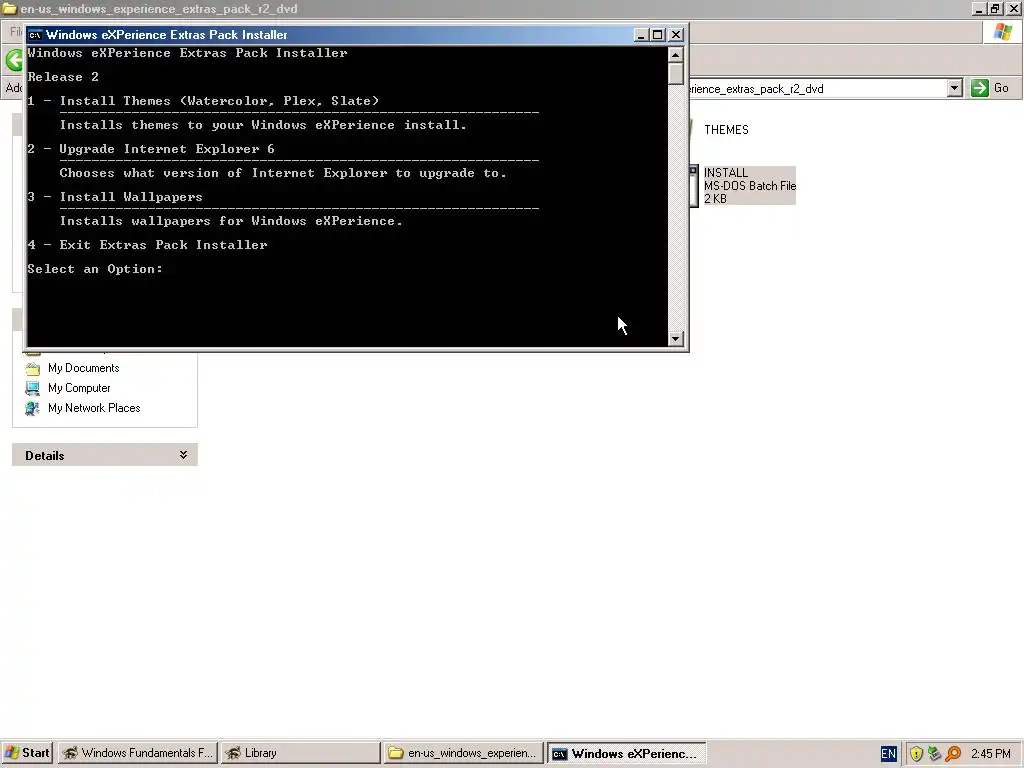Image resolution: width=1024 pixels, height=768 pixels.
Task: Restore down the Explorer window
Action: (995, 8)
